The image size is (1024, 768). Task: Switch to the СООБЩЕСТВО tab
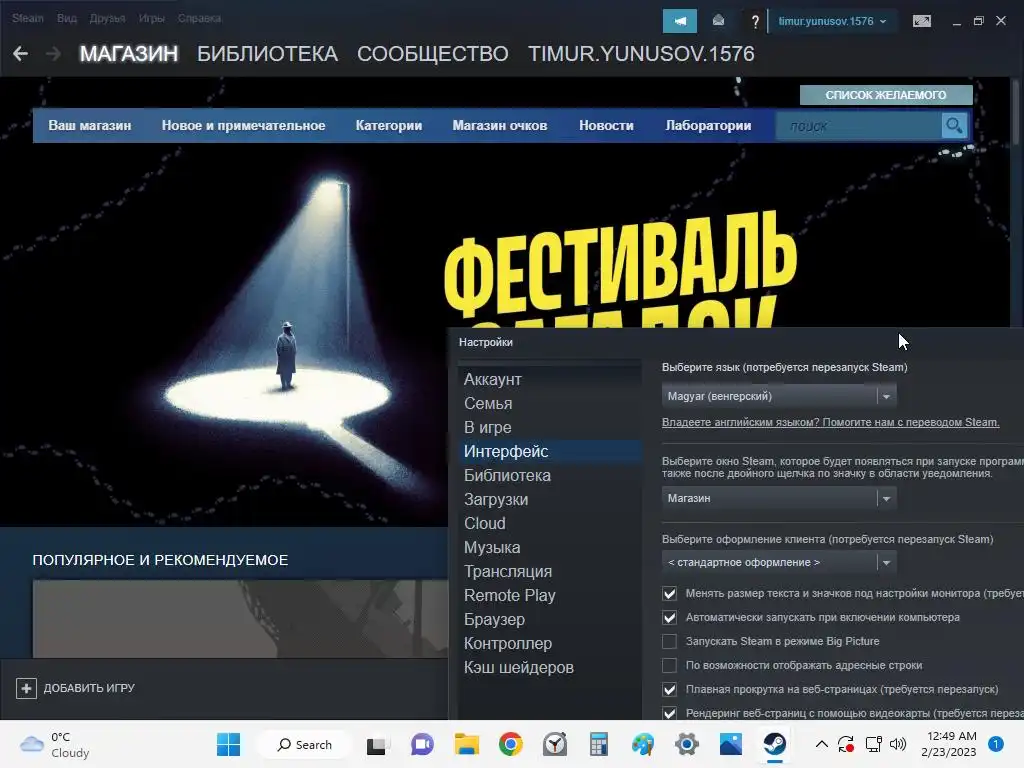[x=432, y=54]
